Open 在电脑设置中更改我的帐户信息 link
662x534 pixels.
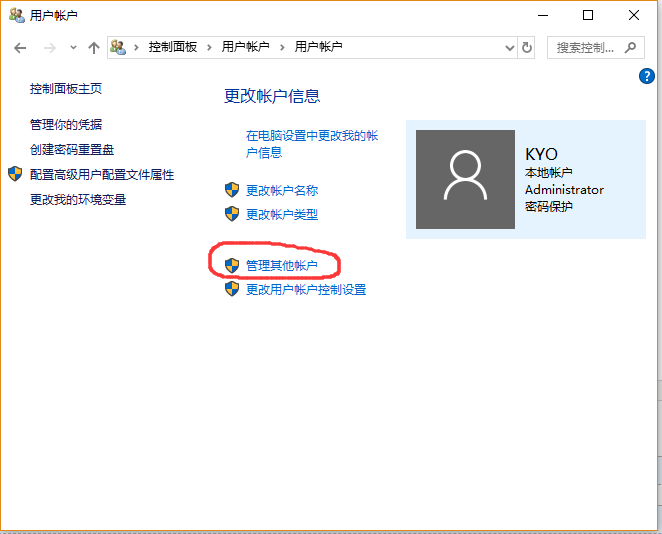click(312, 144)
